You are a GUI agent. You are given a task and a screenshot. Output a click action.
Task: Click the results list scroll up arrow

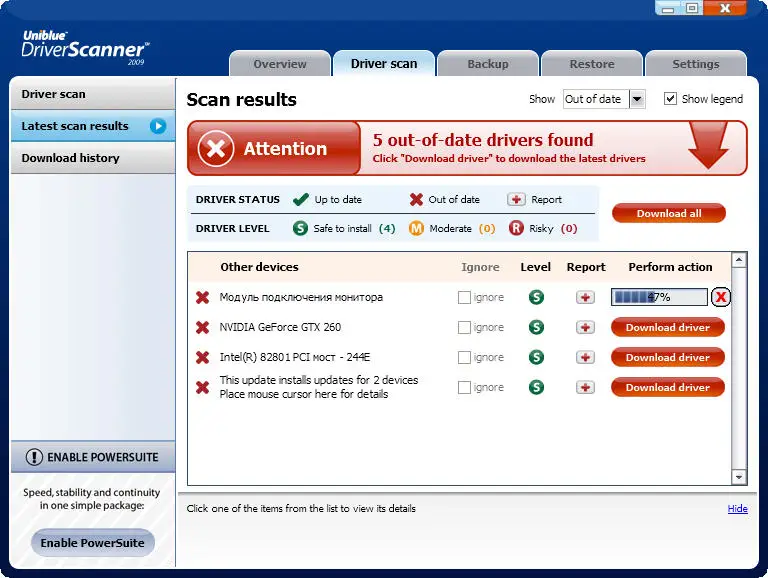[739, 260]
